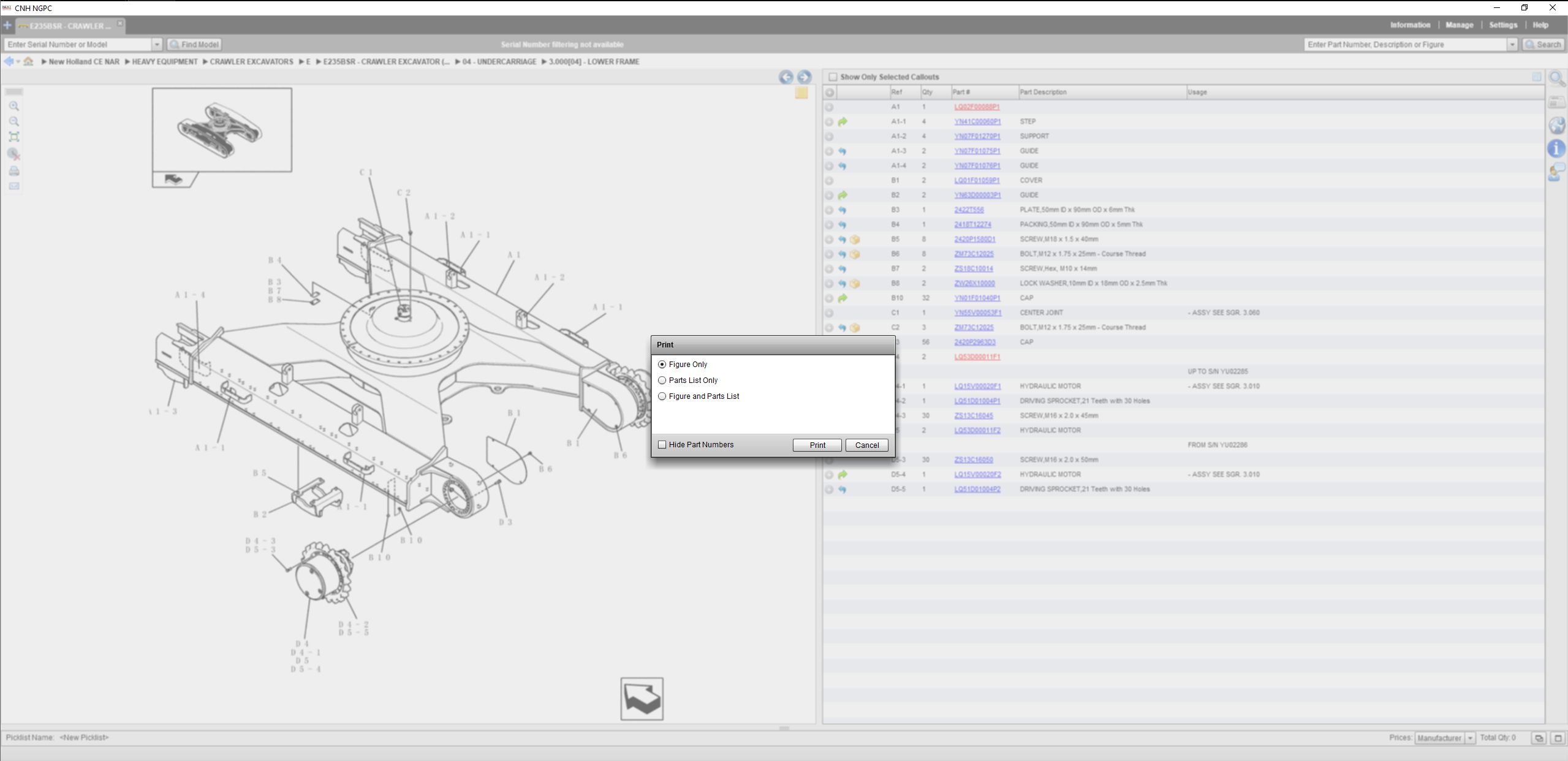The height and width of the screenshot is (761, 1568).
Task: Open the print icon on the left toolbar
Action: tap(14, 172)
